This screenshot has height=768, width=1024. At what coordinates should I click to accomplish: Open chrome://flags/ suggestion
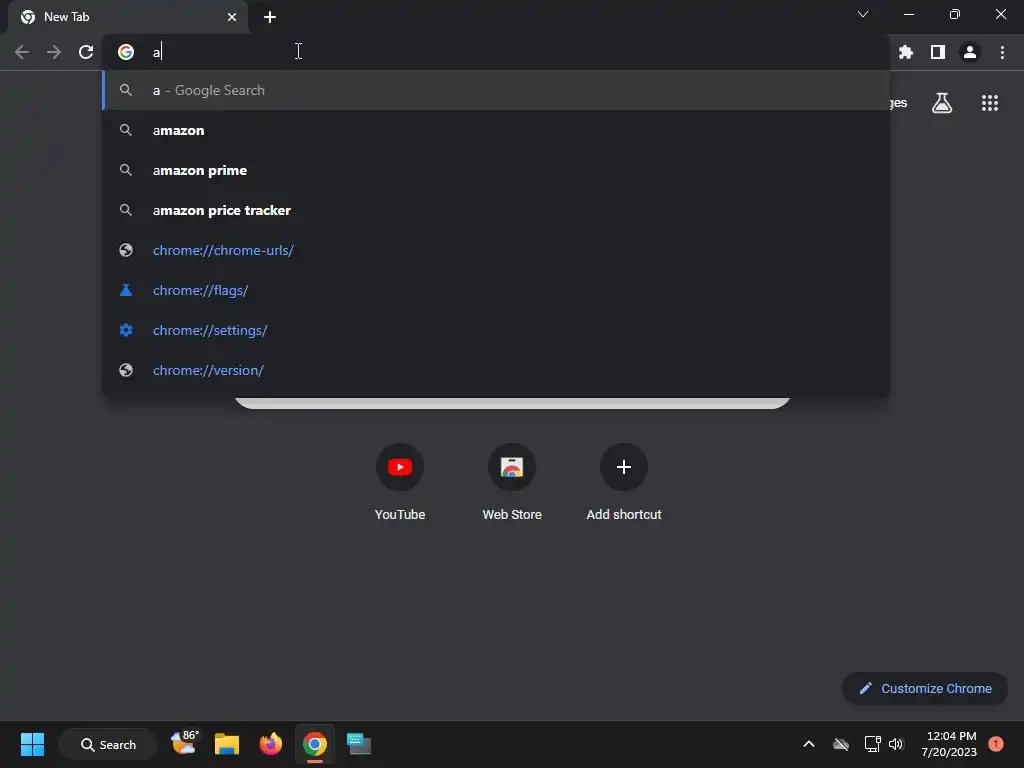click(496, 290)
